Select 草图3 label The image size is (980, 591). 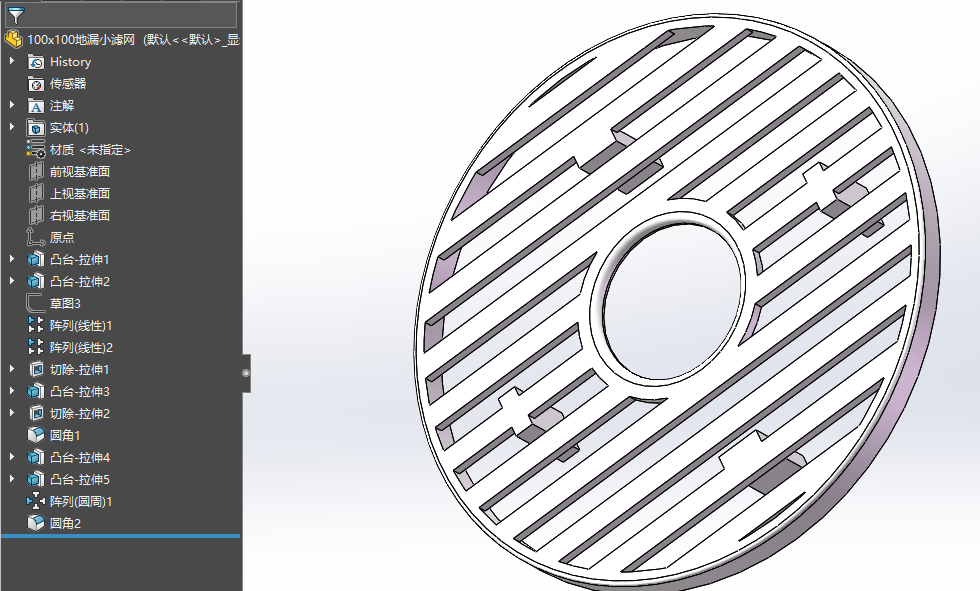[x=65, y=304]
